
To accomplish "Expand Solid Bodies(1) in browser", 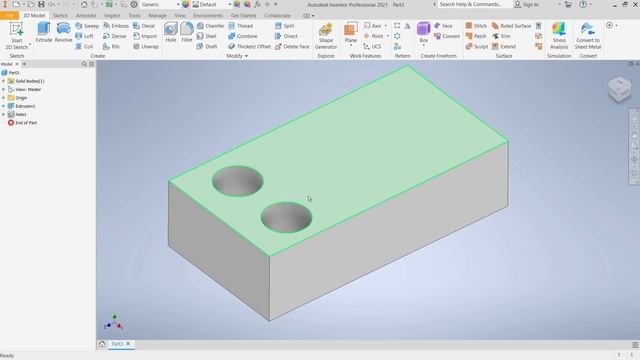I will (x=4, y=81).
